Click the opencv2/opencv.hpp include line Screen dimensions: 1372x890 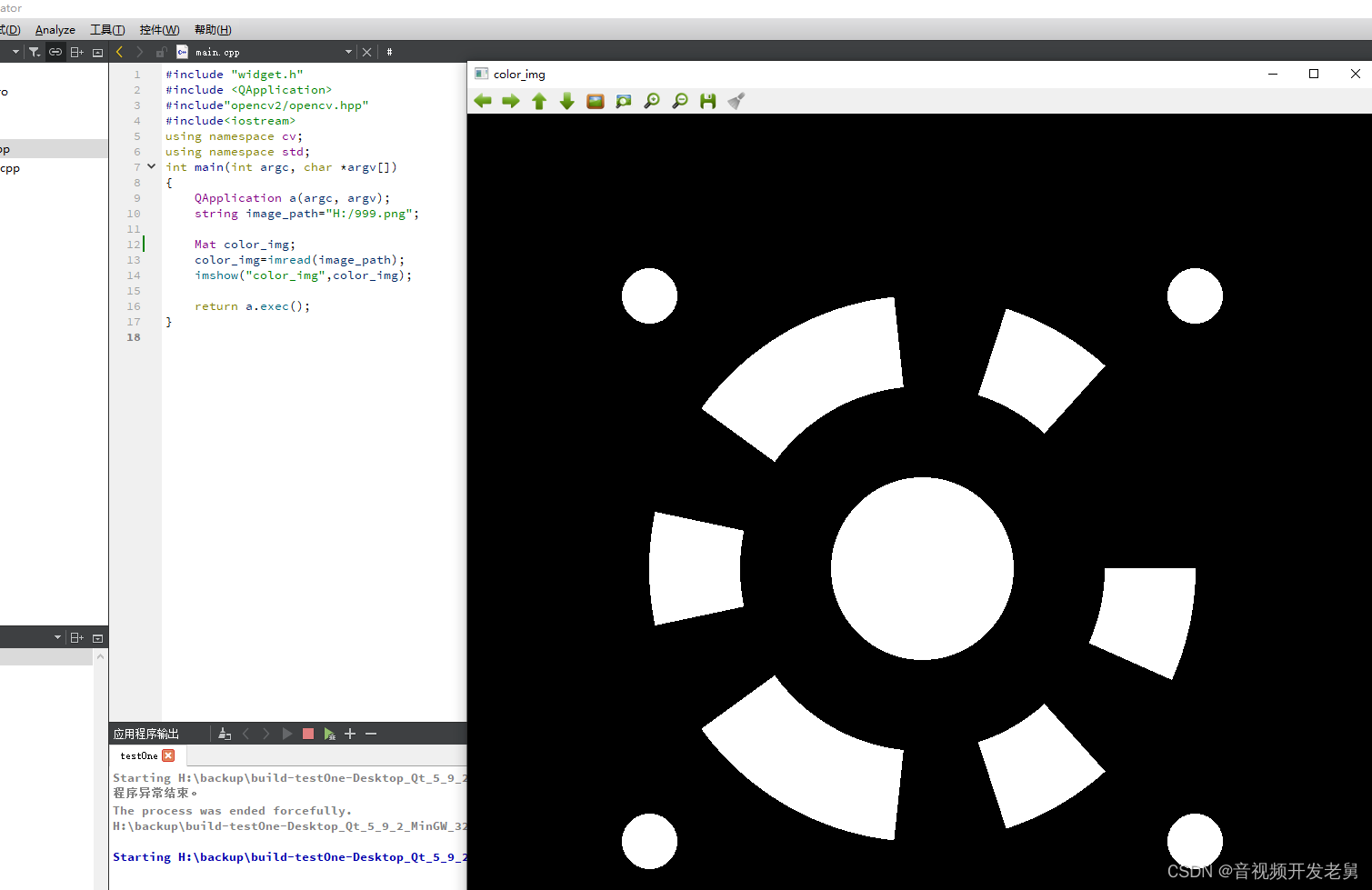click(266, 105)
